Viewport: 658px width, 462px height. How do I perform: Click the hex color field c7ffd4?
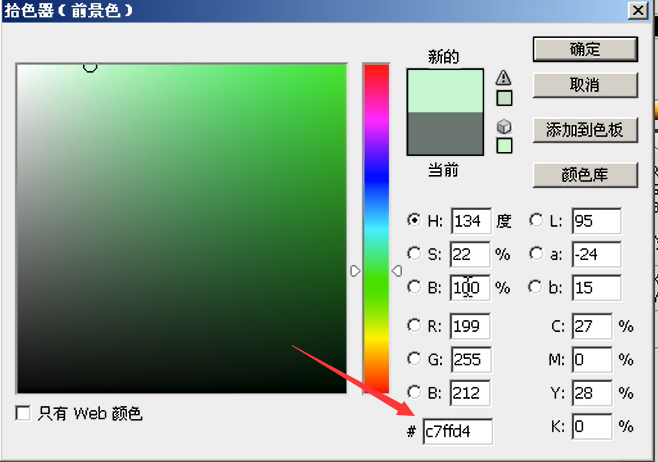[x=458, y=431]
